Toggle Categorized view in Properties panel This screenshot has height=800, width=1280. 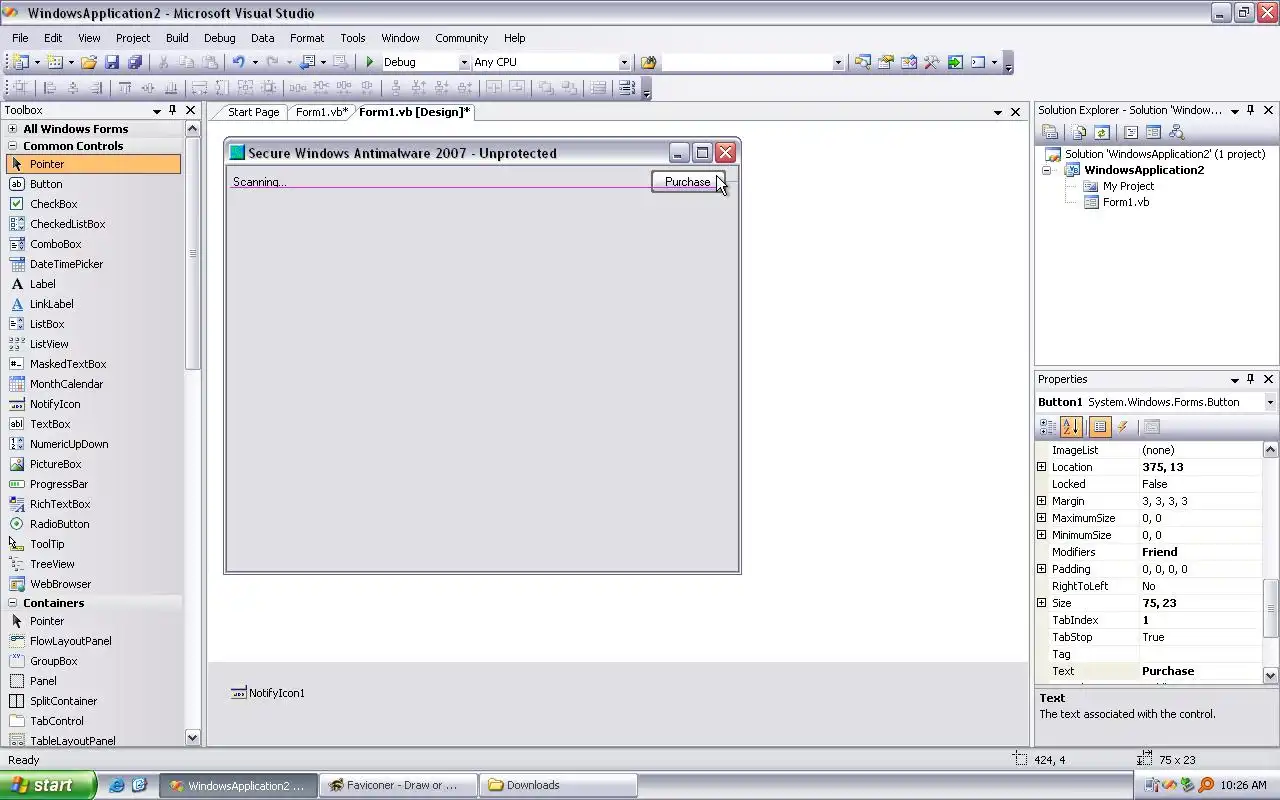pyautogui.click(x=1048, y=427)
